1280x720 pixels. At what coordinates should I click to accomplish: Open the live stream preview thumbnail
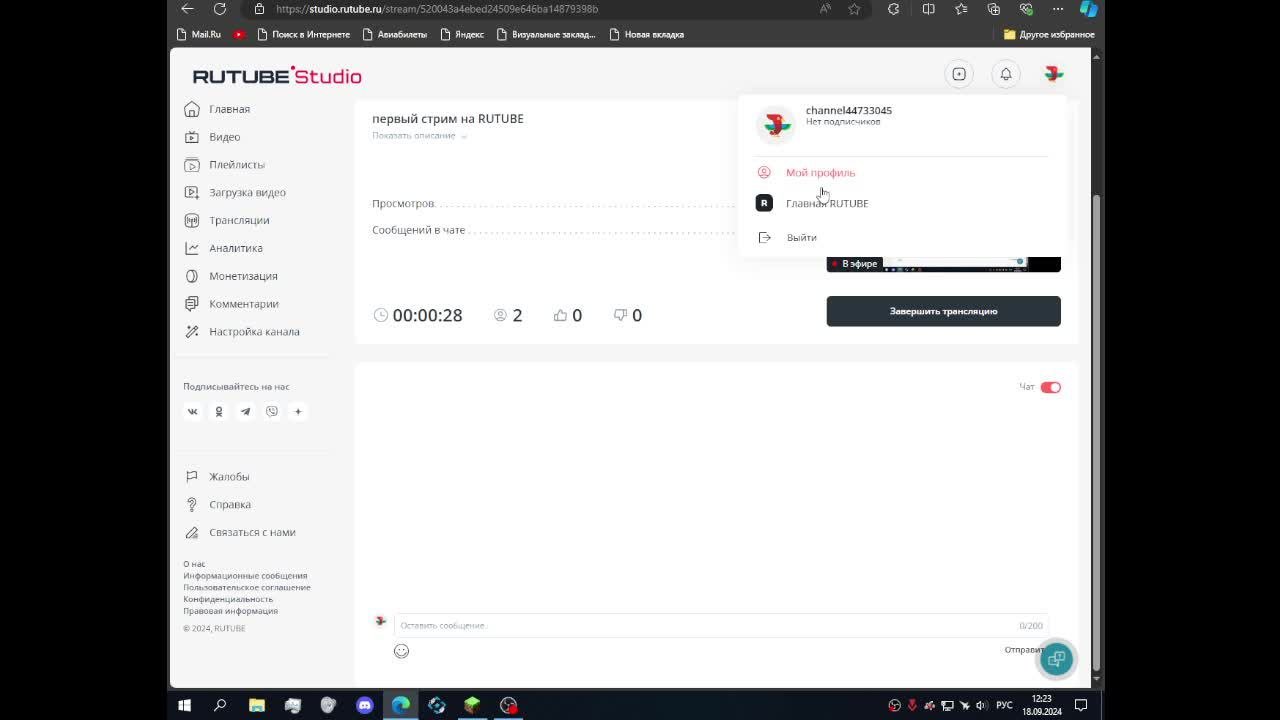pos(943,264)
